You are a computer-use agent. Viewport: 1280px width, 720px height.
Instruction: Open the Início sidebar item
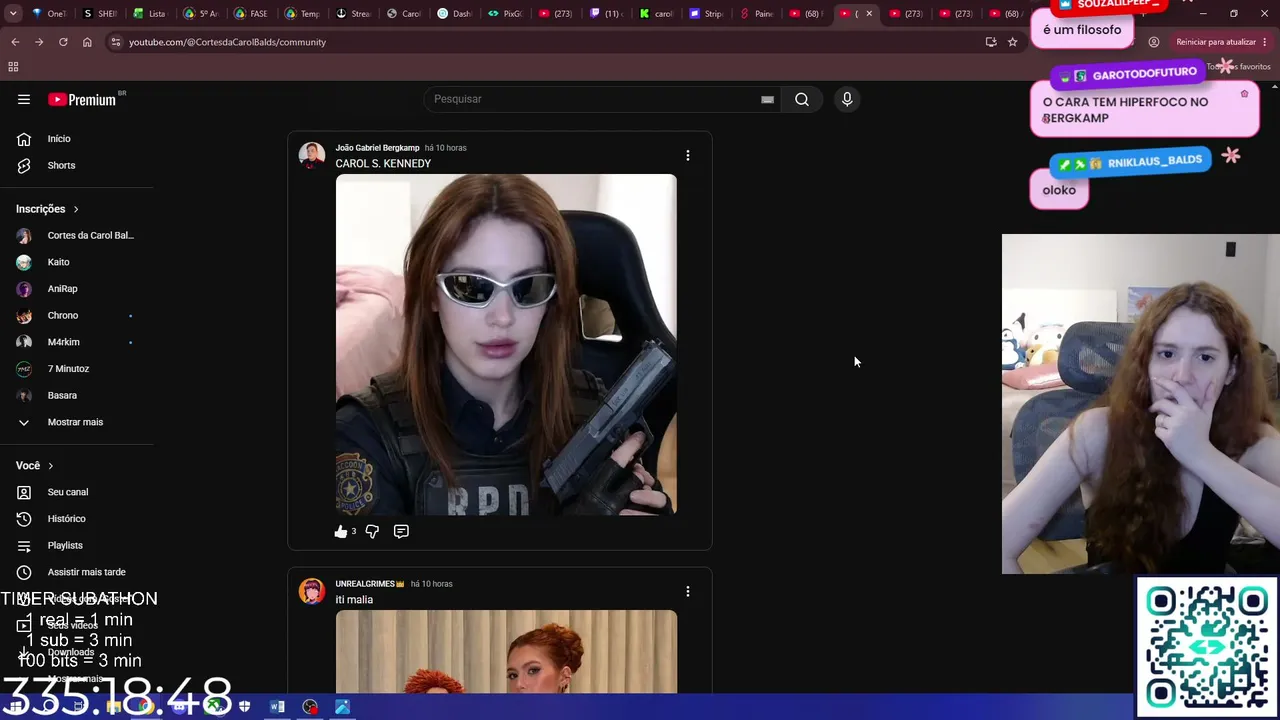pyautogui.click(x=76, y=139)
